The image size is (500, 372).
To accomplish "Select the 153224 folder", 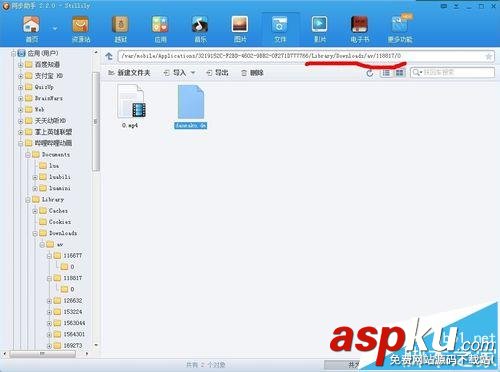I will 68,312.
